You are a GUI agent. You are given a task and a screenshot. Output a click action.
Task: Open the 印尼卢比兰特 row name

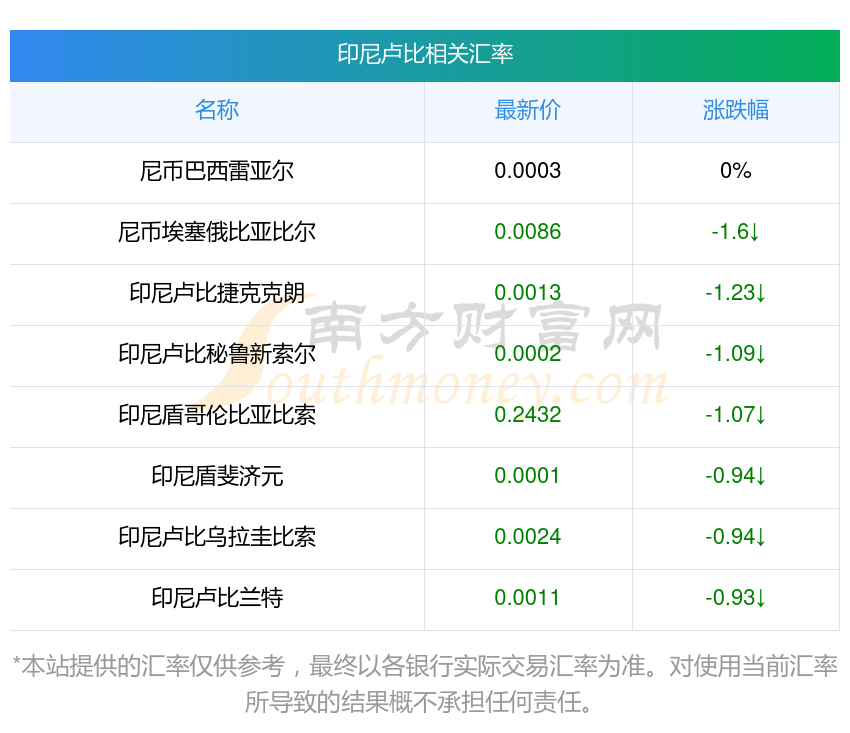tap(217, 598)
